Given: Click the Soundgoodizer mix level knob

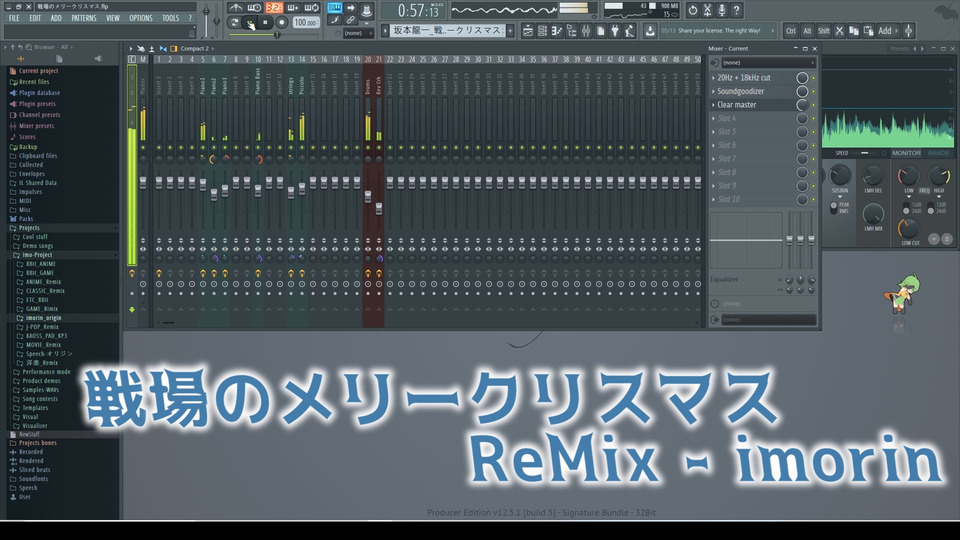Looking at the screenshot, I should coord(802,91).
